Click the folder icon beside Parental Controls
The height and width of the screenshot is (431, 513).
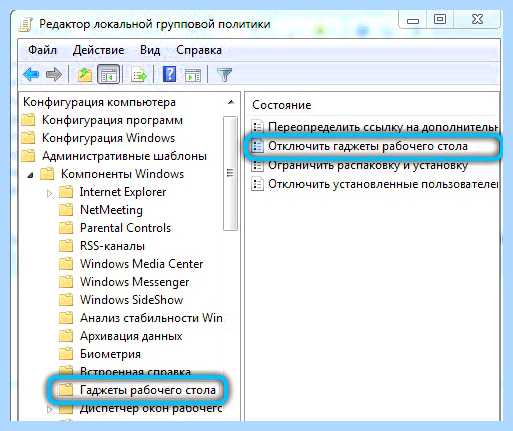[x=66, y=228]
